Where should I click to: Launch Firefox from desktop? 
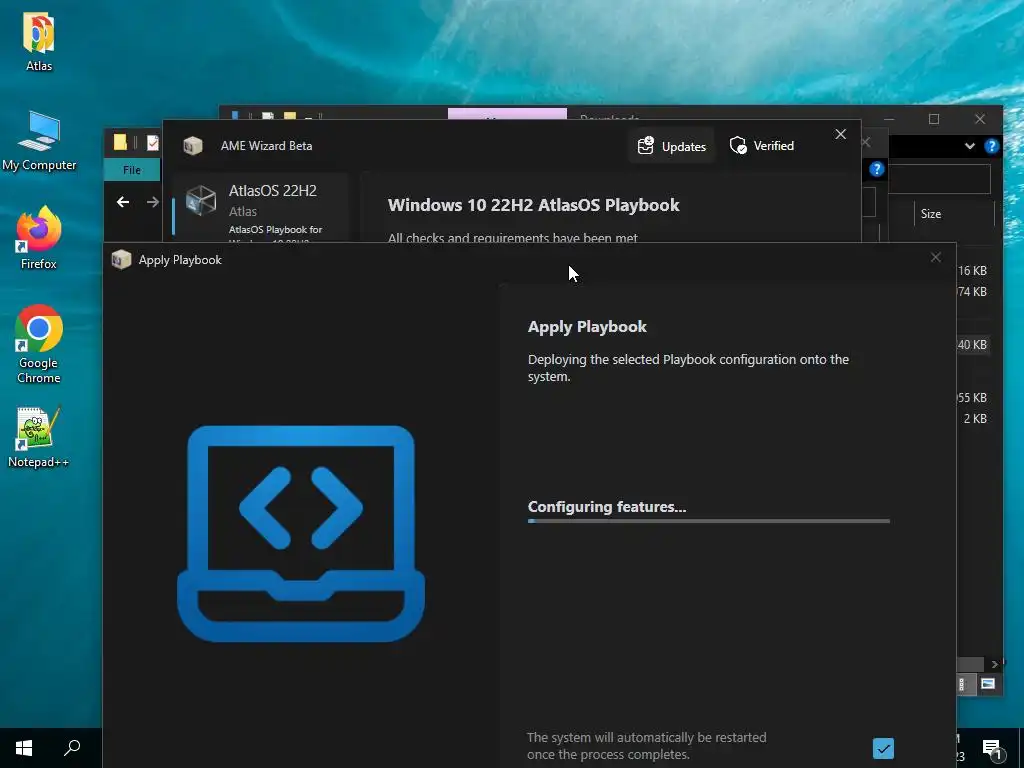pyautogui.click(x=39, y=238)
